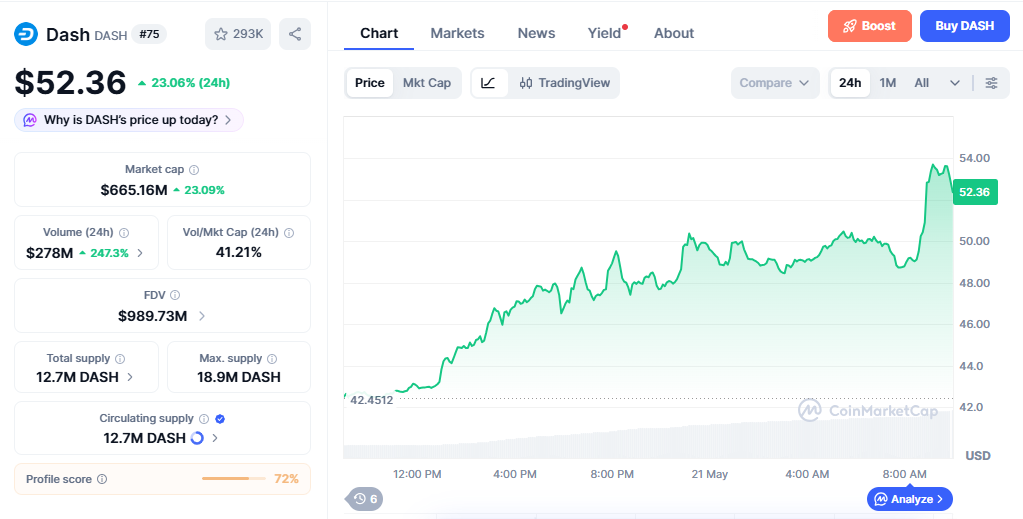This screenshot has width=1023, height=519.
Task: Open the About tab
Action: (674, 33)
